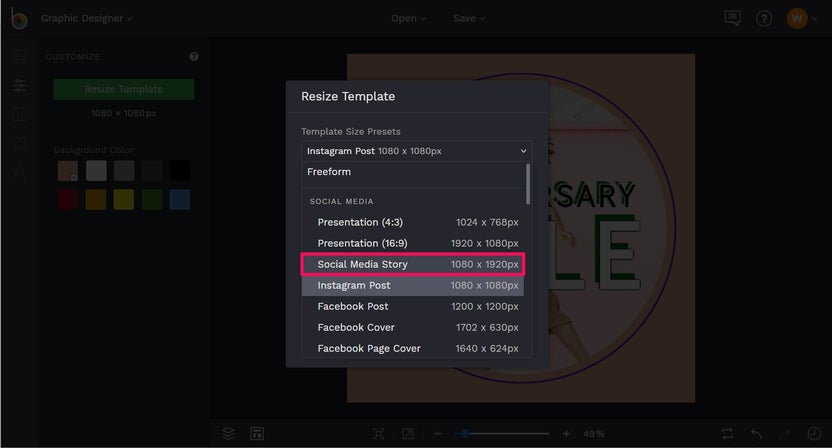The width and height of the screenshot is (832, 448).
Task: Open the history clock icon
Action: click(x=814, y=434)
